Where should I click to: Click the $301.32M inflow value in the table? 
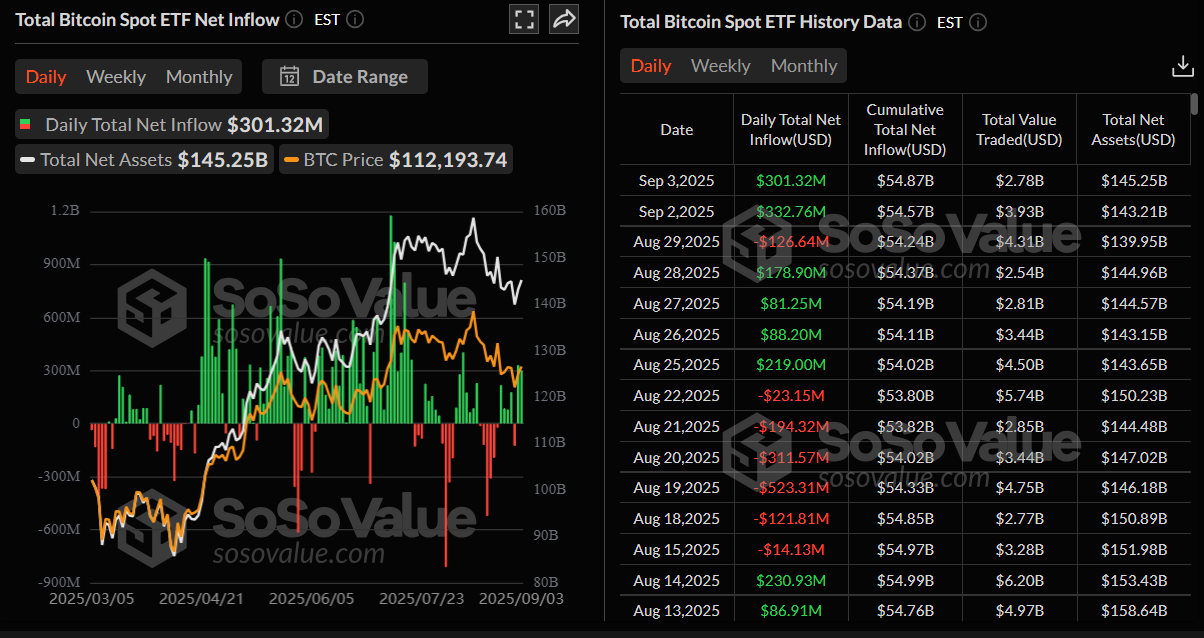click(x=791, y=181)
